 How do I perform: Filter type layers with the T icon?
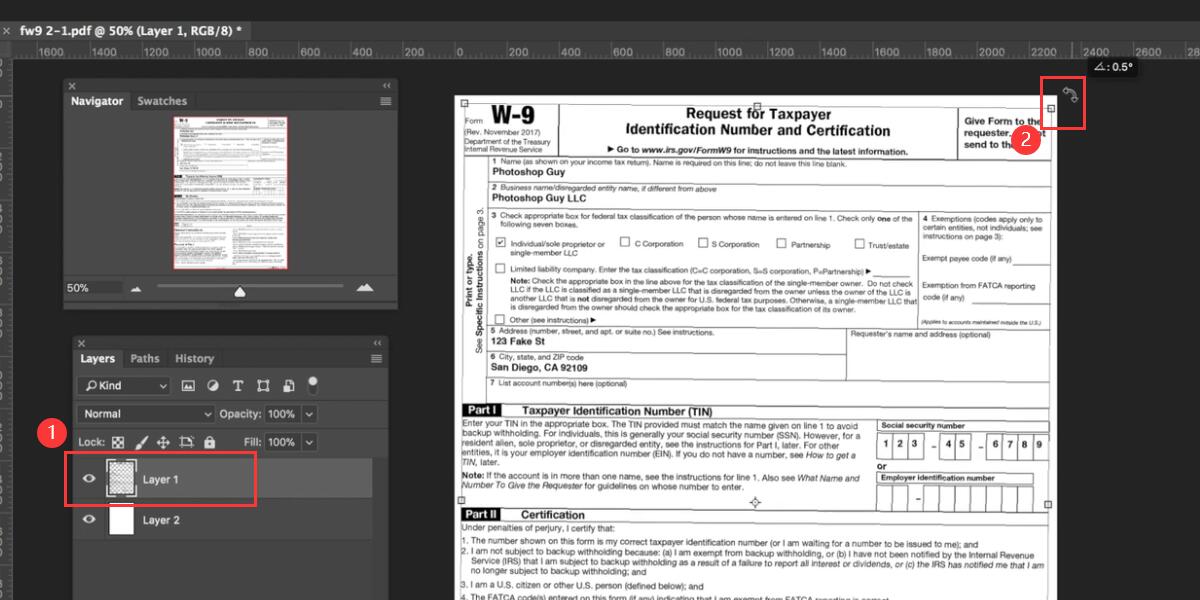click(238, 386)
